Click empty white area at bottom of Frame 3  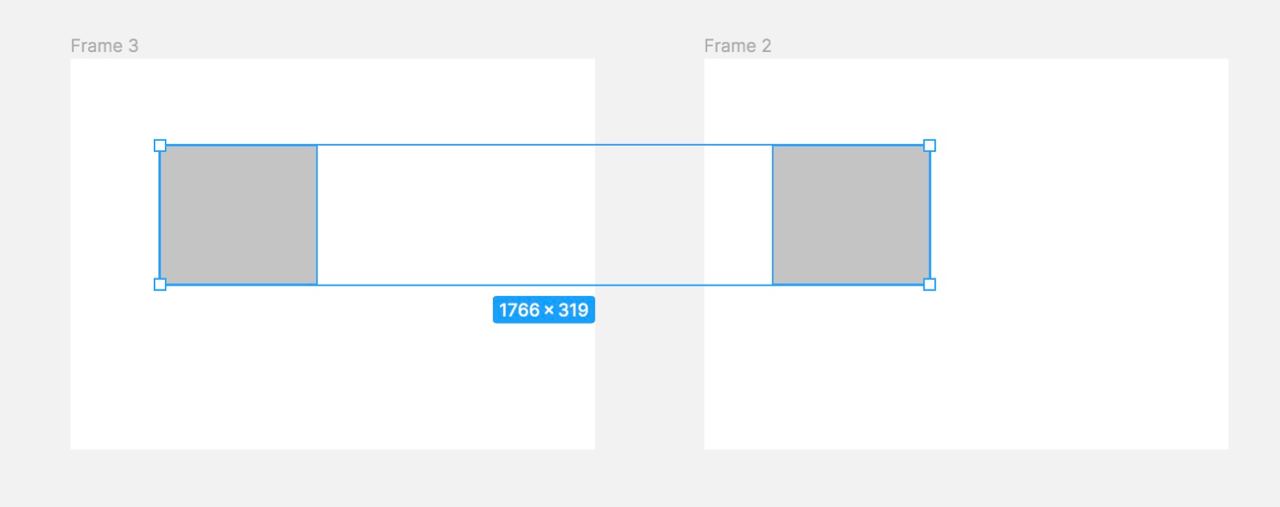point(330,400)
